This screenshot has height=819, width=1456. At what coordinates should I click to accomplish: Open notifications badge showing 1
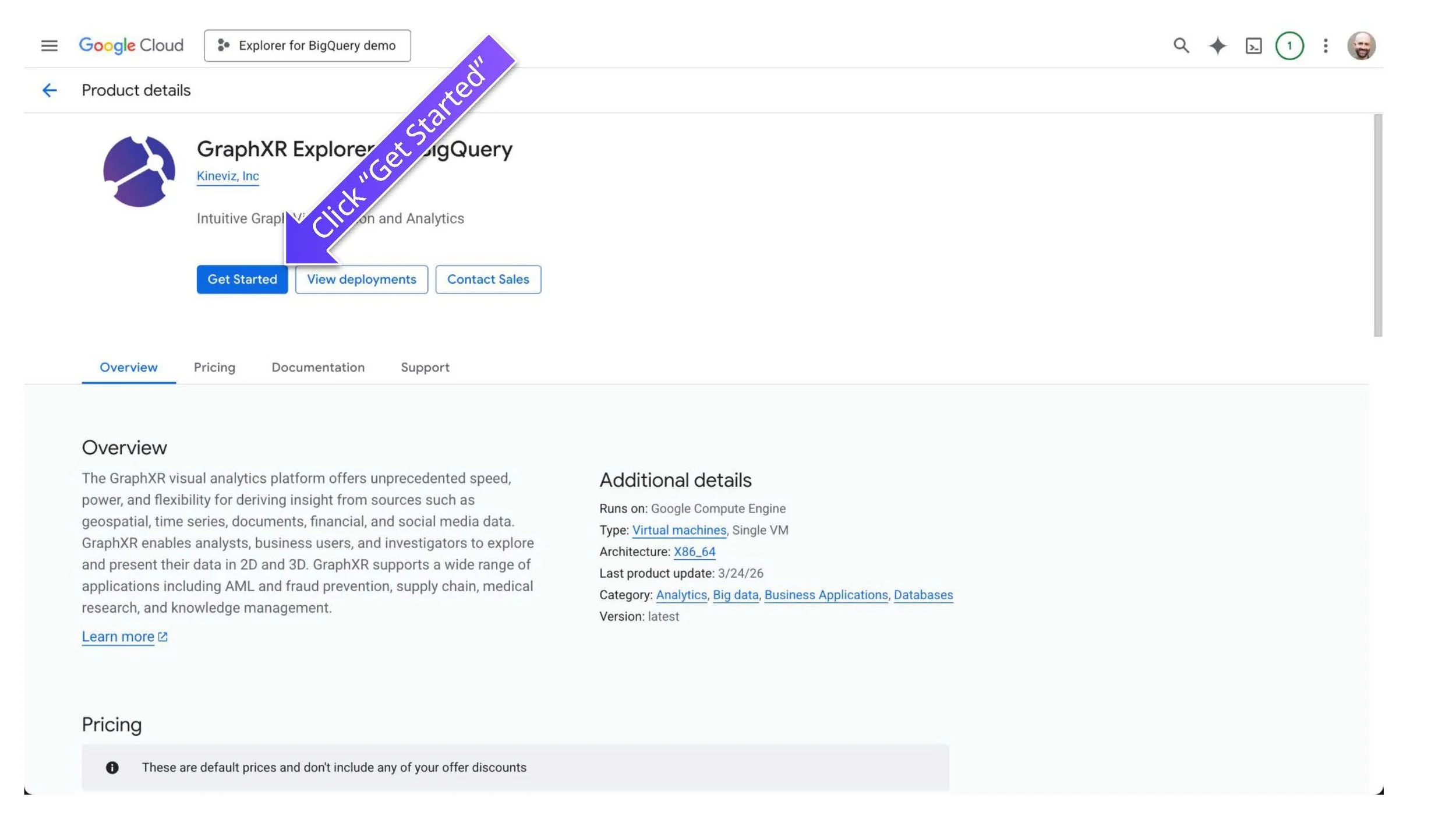click(1289, 45)
